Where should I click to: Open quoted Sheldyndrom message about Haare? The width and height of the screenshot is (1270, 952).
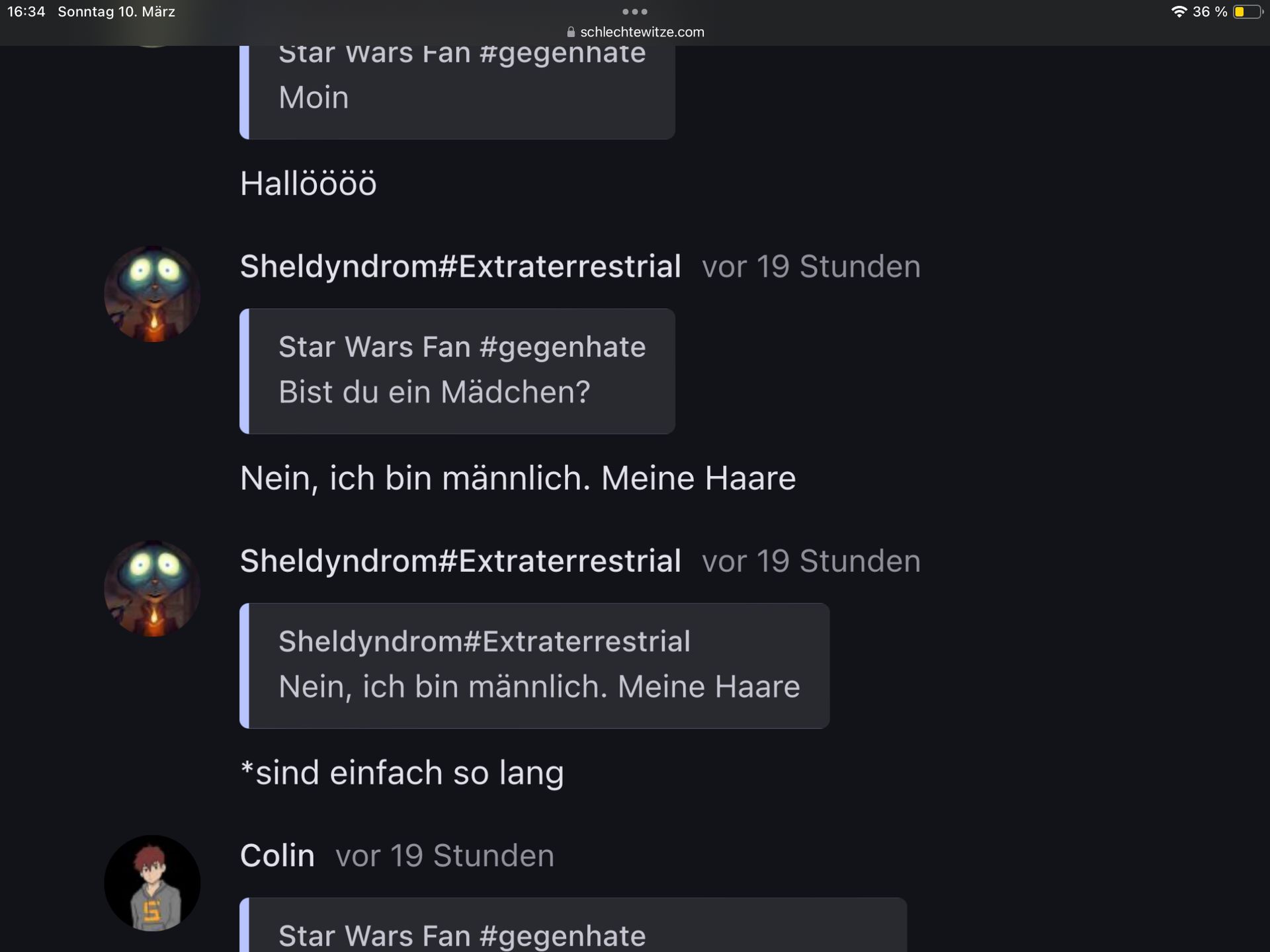tap(534, 666)
